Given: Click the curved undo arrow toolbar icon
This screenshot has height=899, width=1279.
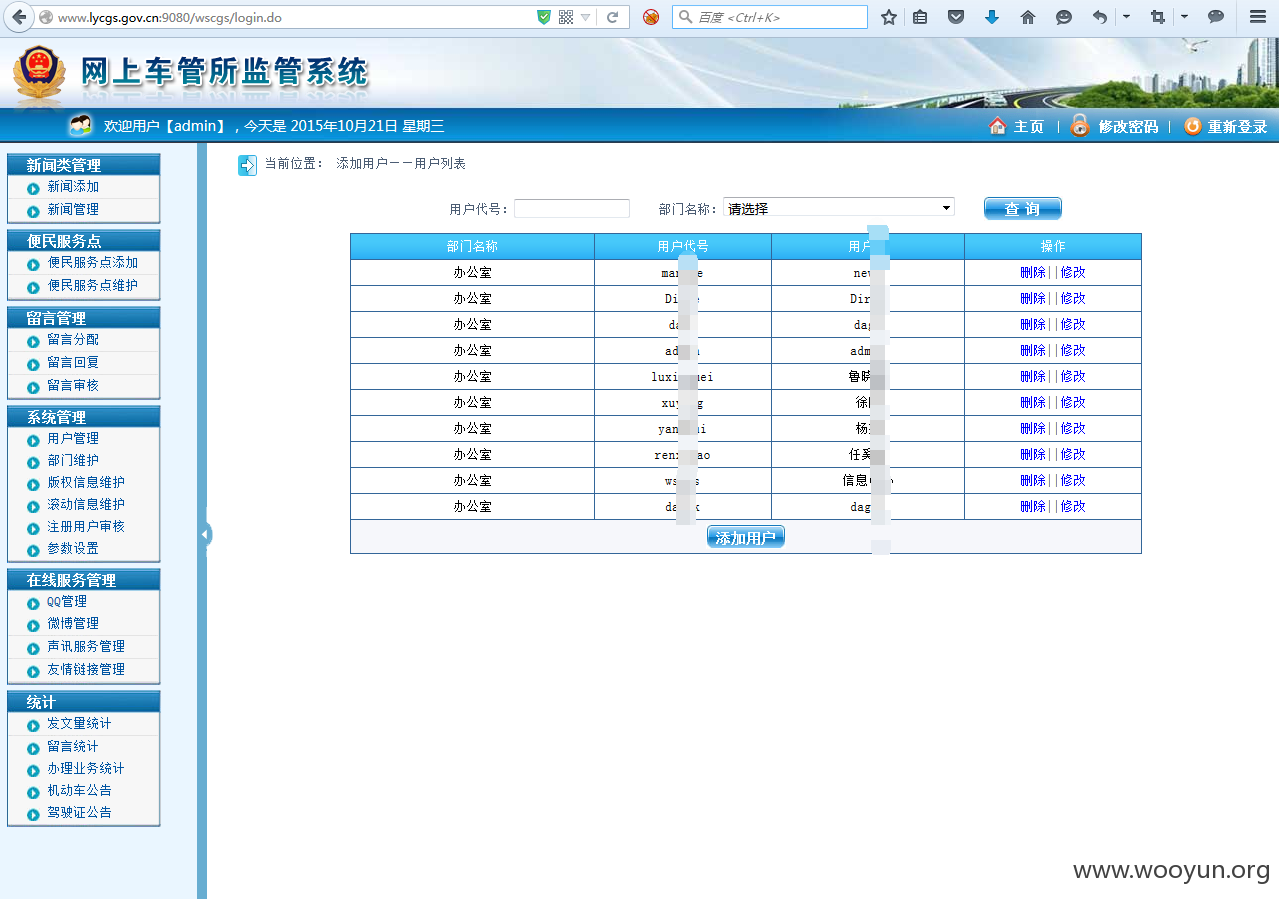Looking at the screenshot, I should click(x=1100, y=17).
